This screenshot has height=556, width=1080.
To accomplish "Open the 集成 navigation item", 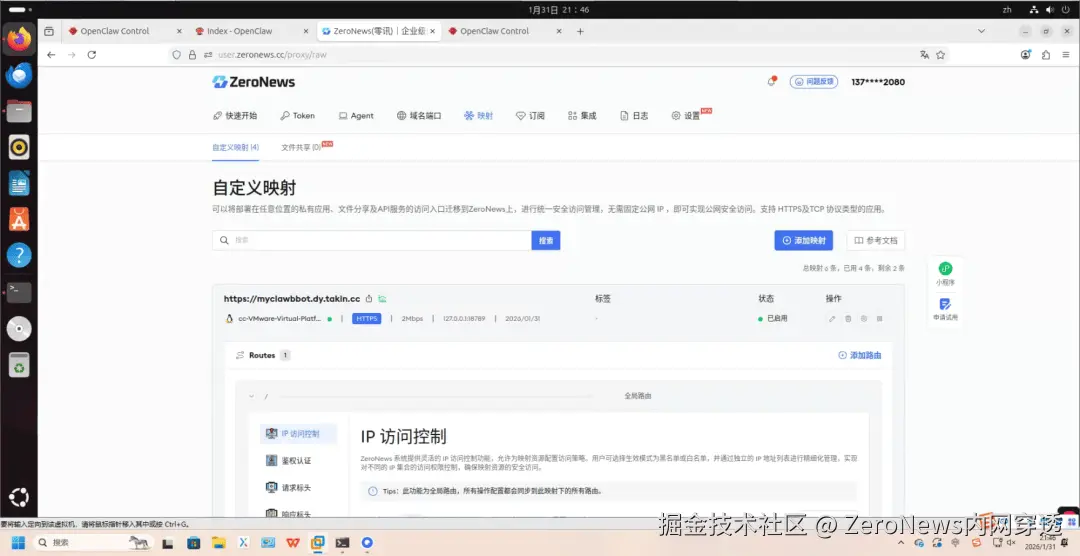I will 582,116.
